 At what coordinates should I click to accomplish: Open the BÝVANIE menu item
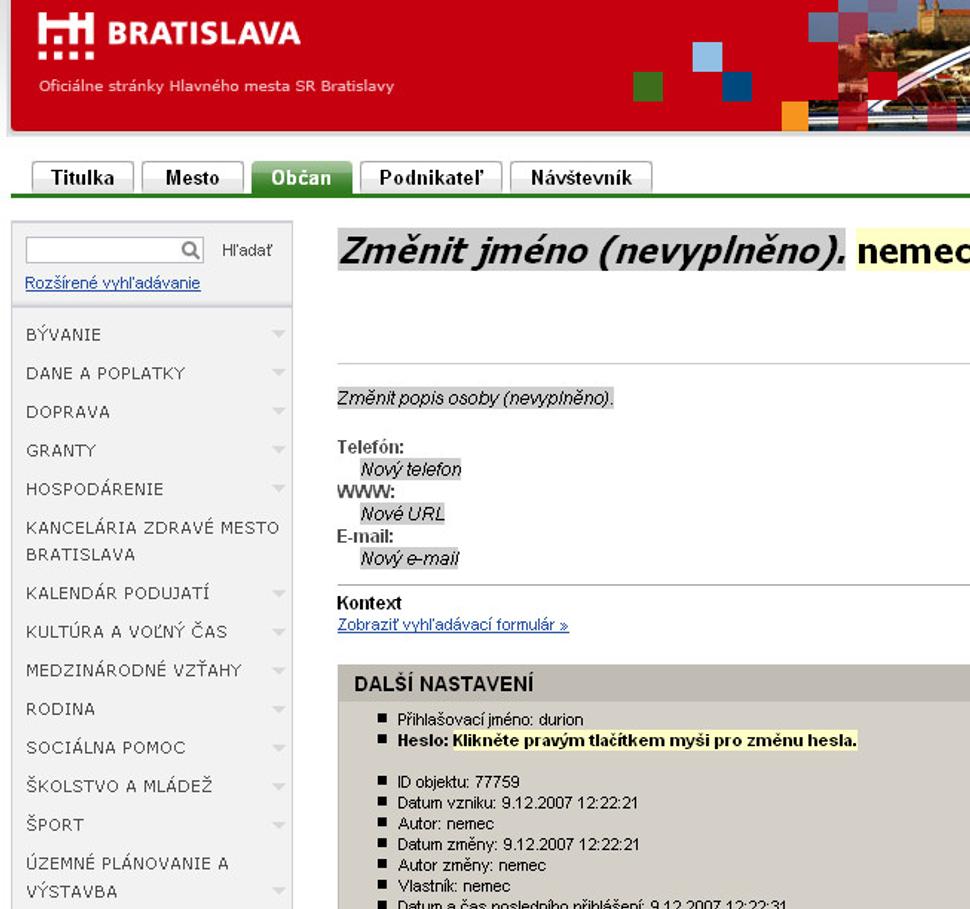63,335
